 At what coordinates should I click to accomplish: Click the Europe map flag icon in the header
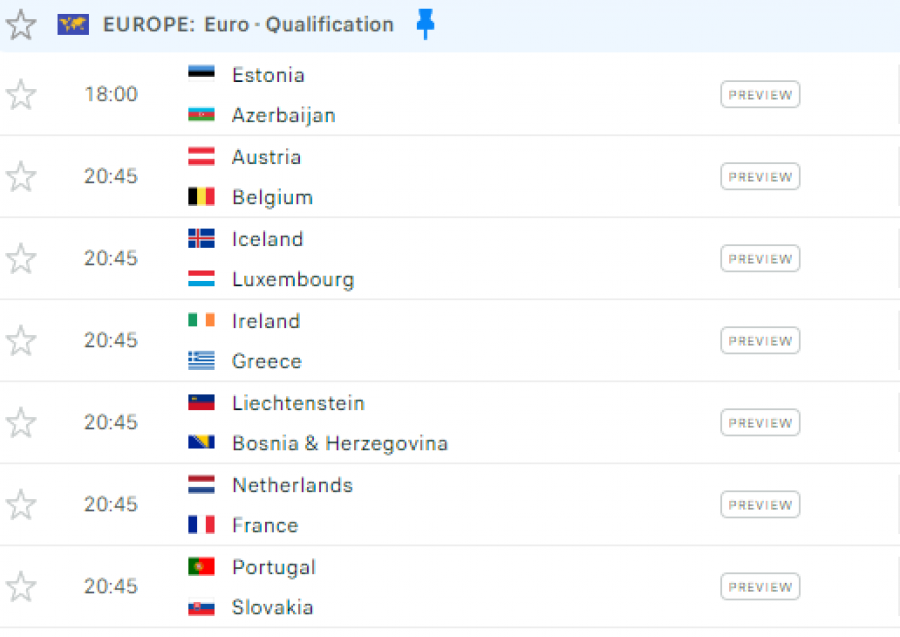point(73,25)
